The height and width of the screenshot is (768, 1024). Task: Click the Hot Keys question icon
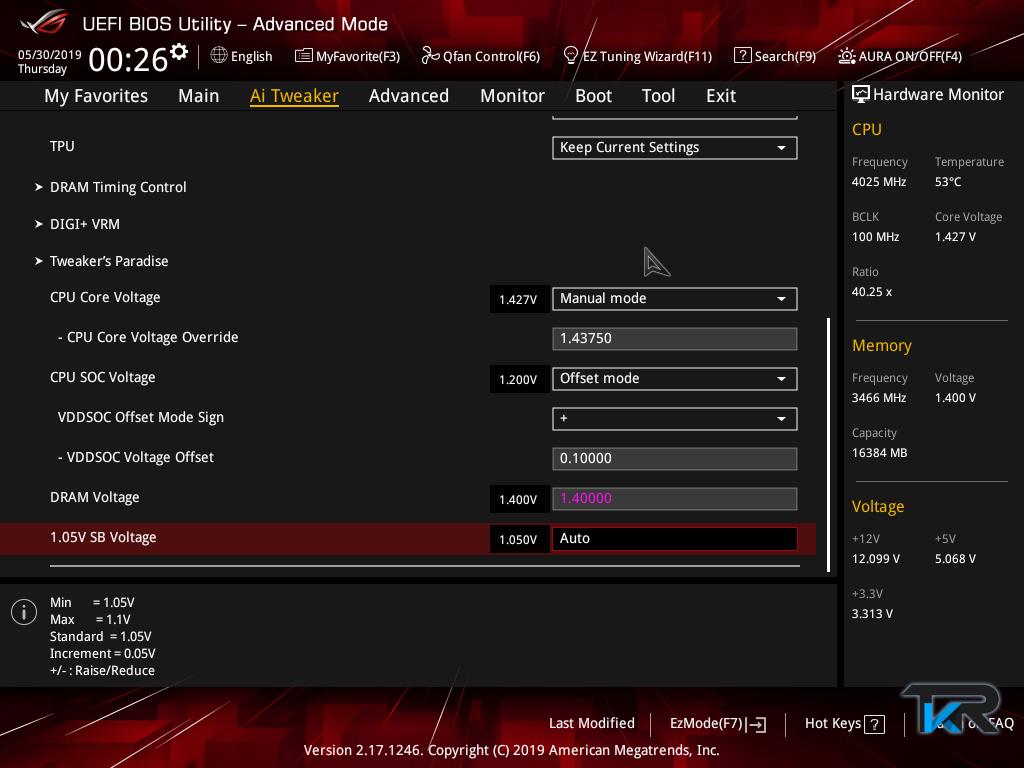874,724
